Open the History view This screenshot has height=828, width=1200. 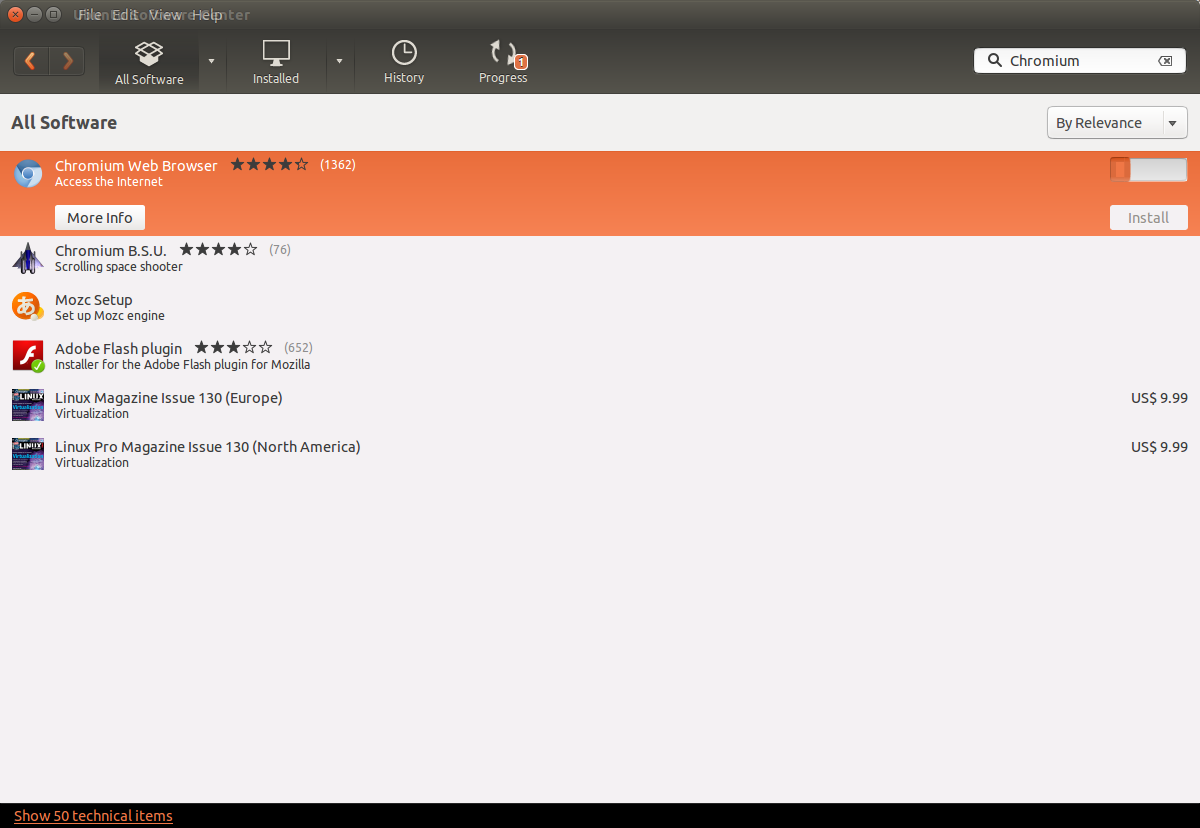pyautogui.click(x=404, y=63)
